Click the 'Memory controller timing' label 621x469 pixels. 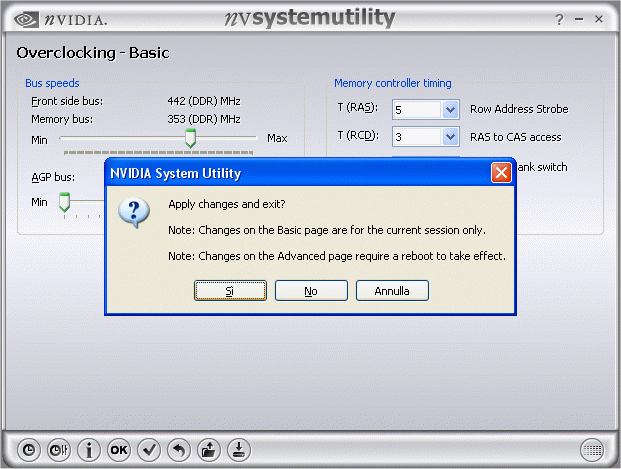coord(392,83)
